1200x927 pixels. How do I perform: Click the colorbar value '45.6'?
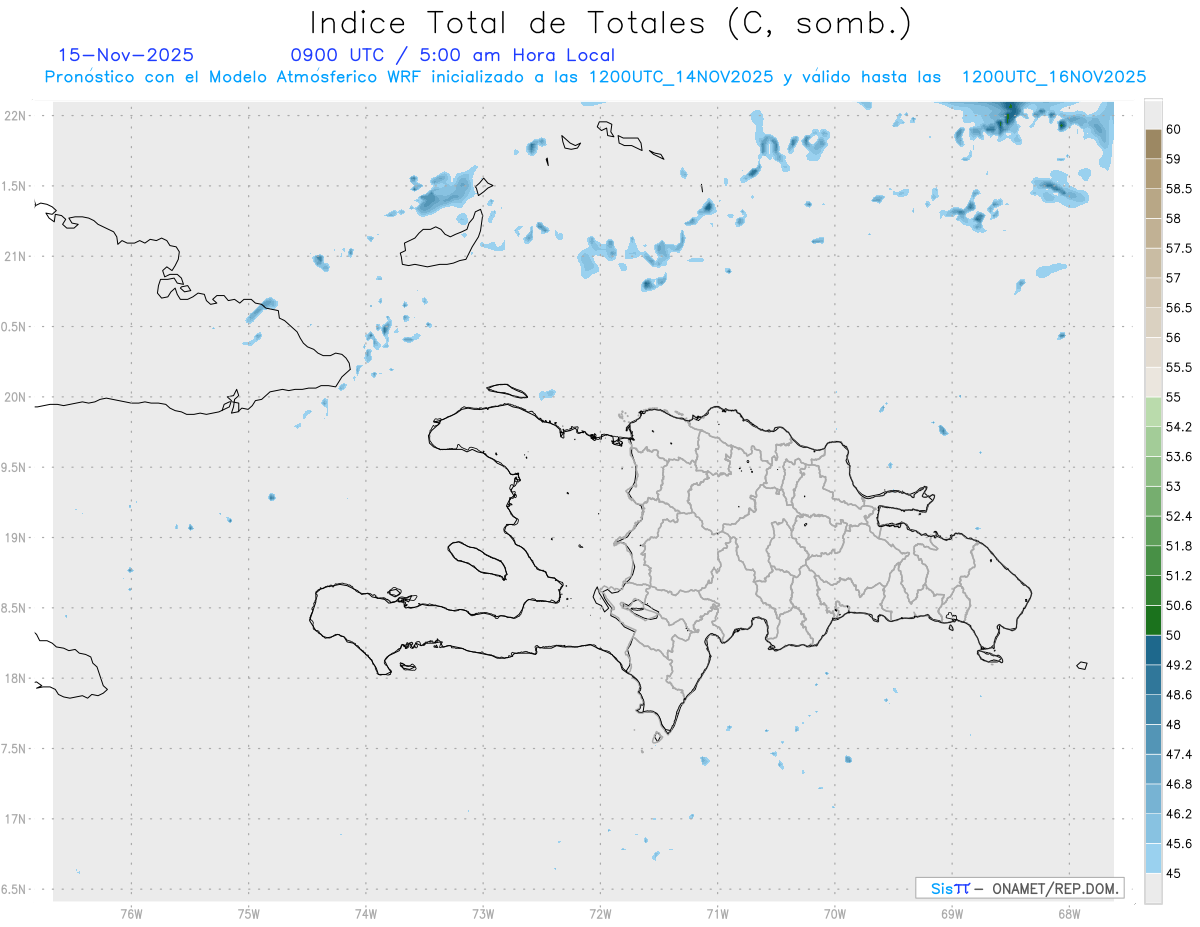tap(1178, 844)
